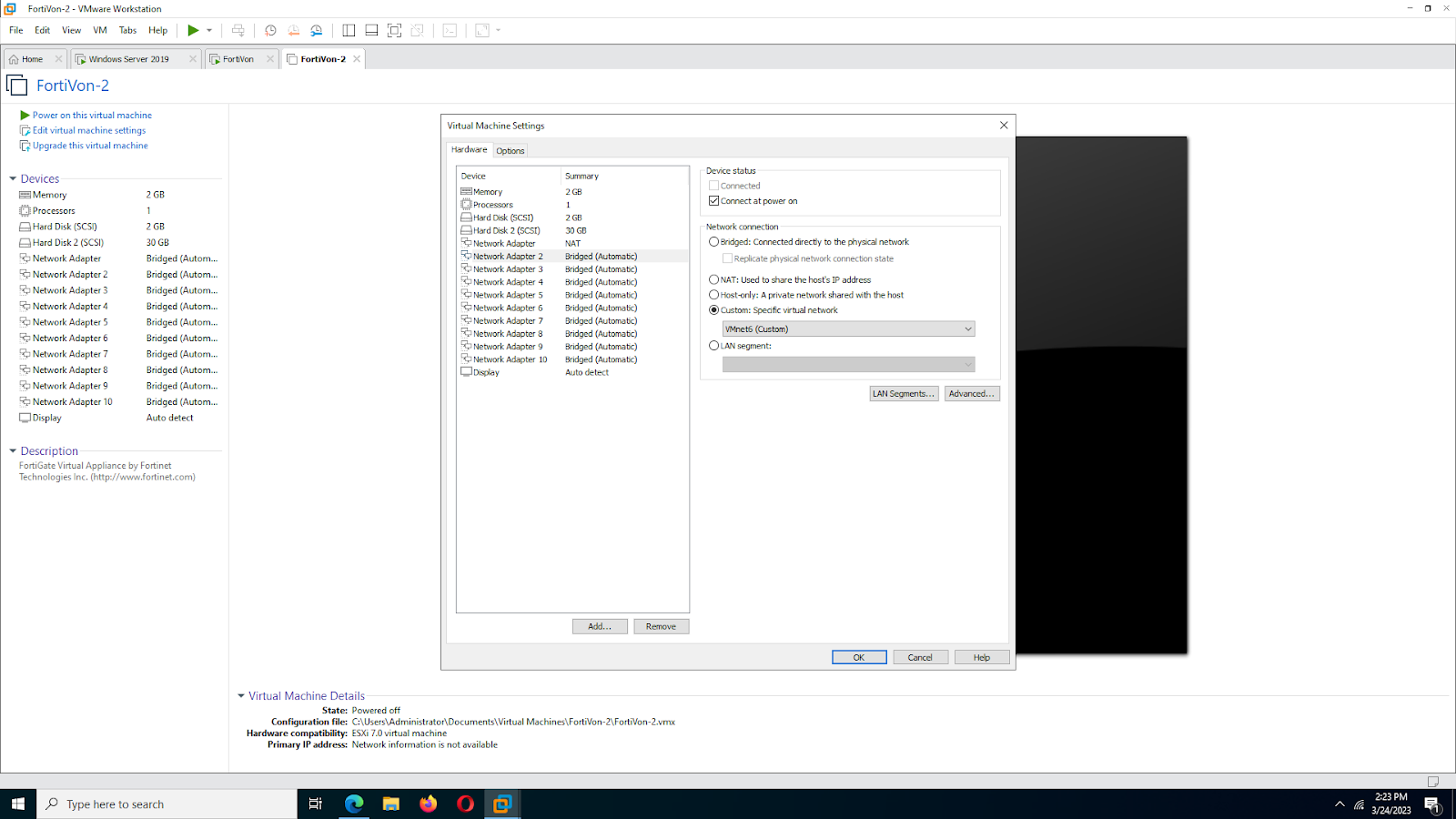Open the Tabs menu
Viewport: 1456px width, 819px height.
(x=127, y=30)
